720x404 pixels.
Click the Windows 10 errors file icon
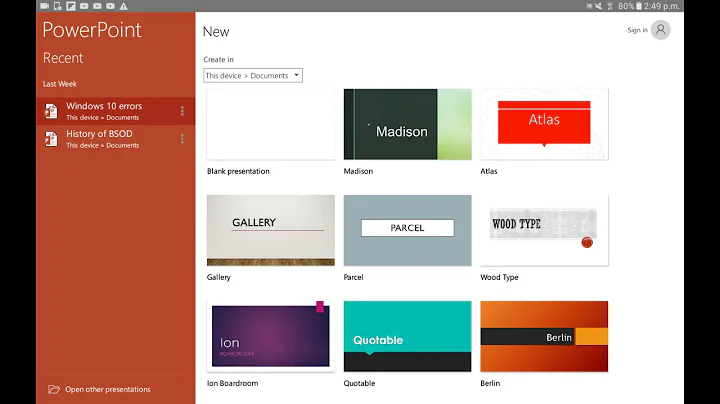pos(51,111)
